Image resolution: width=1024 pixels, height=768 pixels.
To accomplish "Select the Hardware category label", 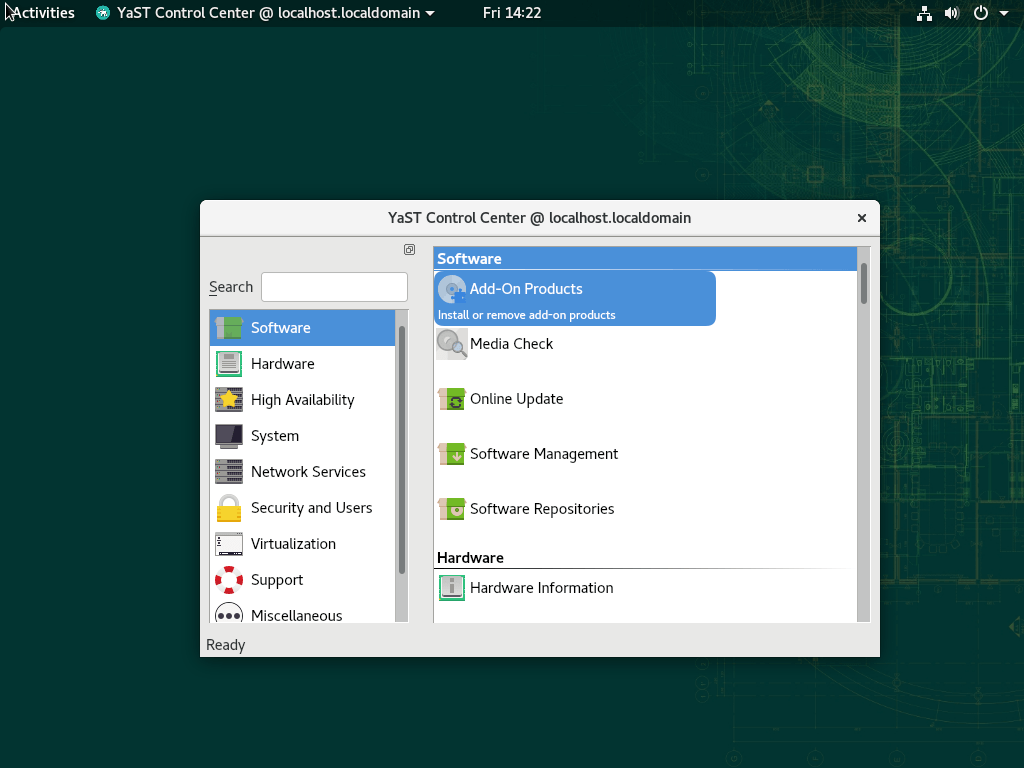I will click(x=283, y=364).
